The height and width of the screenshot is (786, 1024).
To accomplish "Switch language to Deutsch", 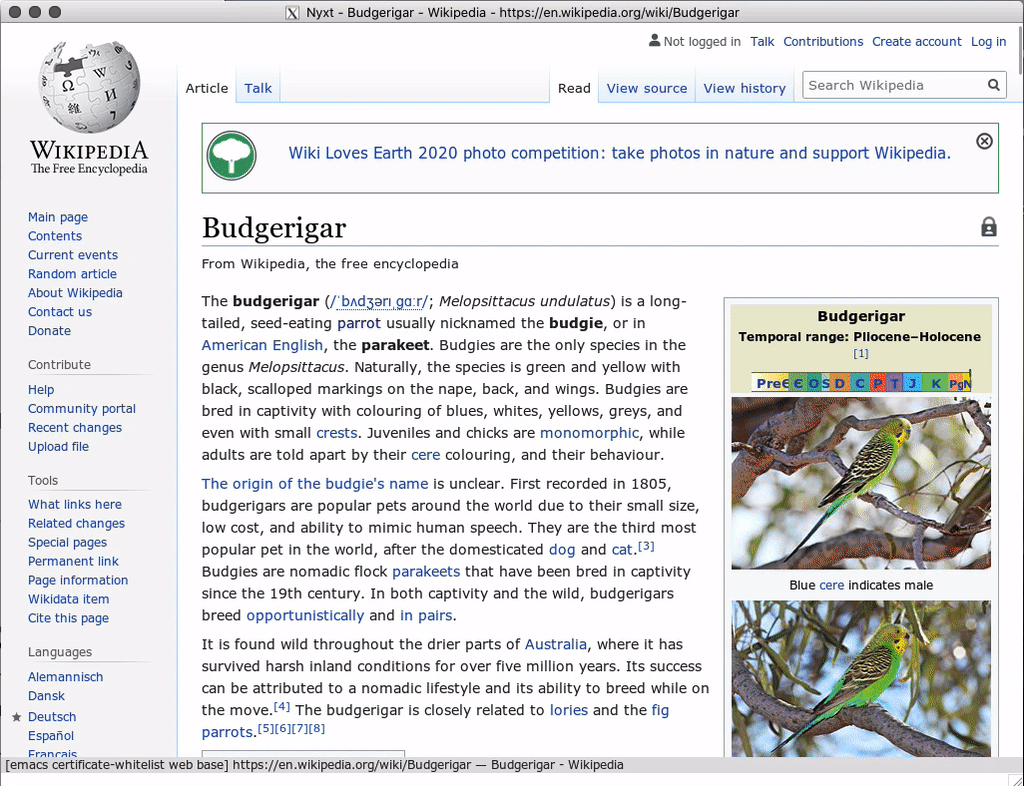I will [x=52, y=717].
